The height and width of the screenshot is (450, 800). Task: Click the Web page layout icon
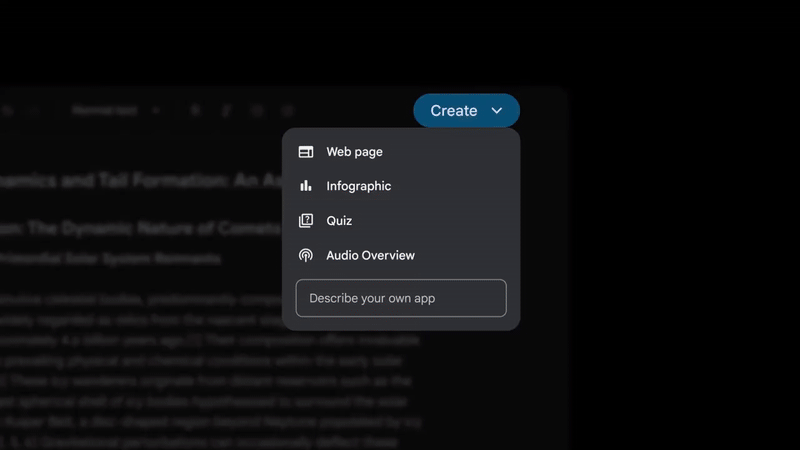(x=306, y=152)
